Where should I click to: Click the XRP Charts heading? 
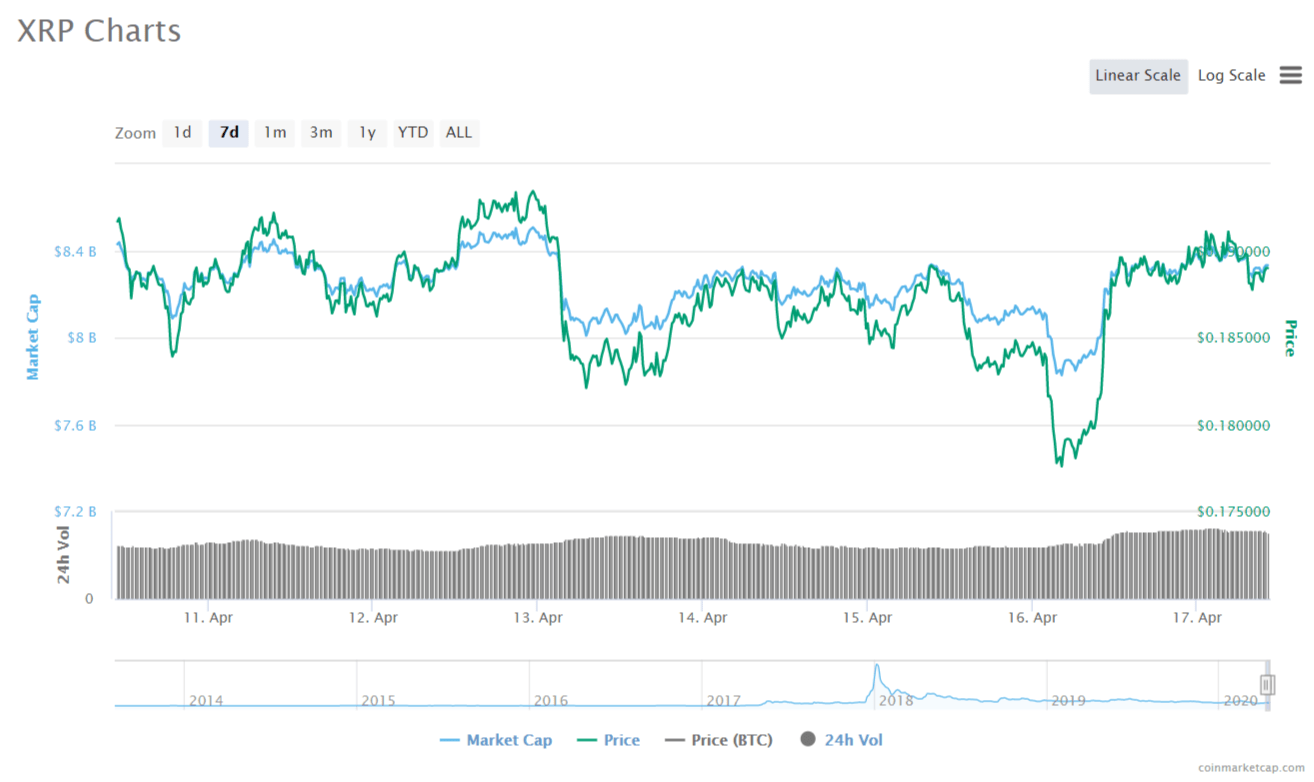tap(99, 31)
